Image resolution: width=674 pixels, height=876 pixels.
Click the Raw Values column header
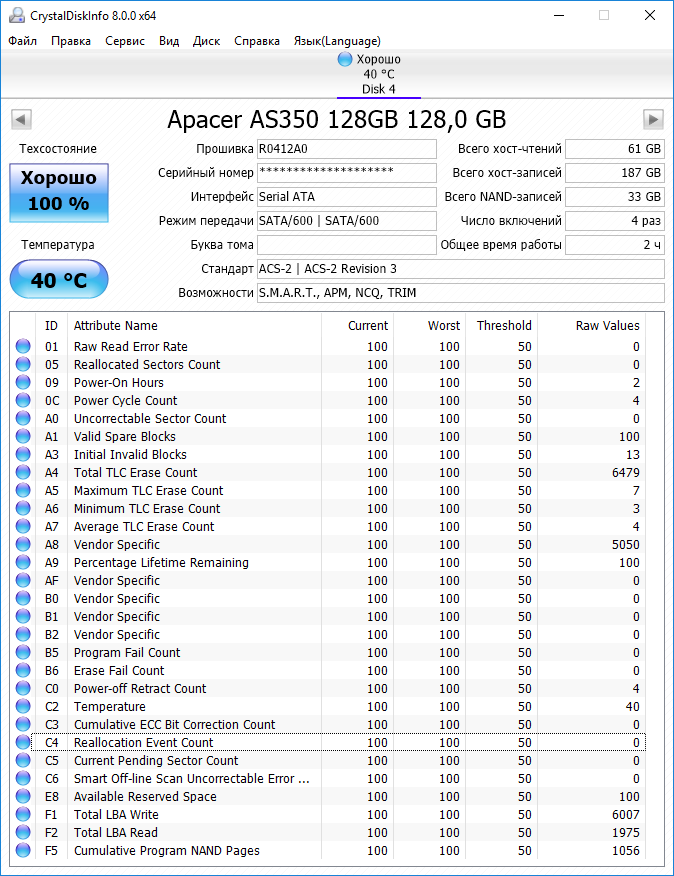[x=591, y=325]
